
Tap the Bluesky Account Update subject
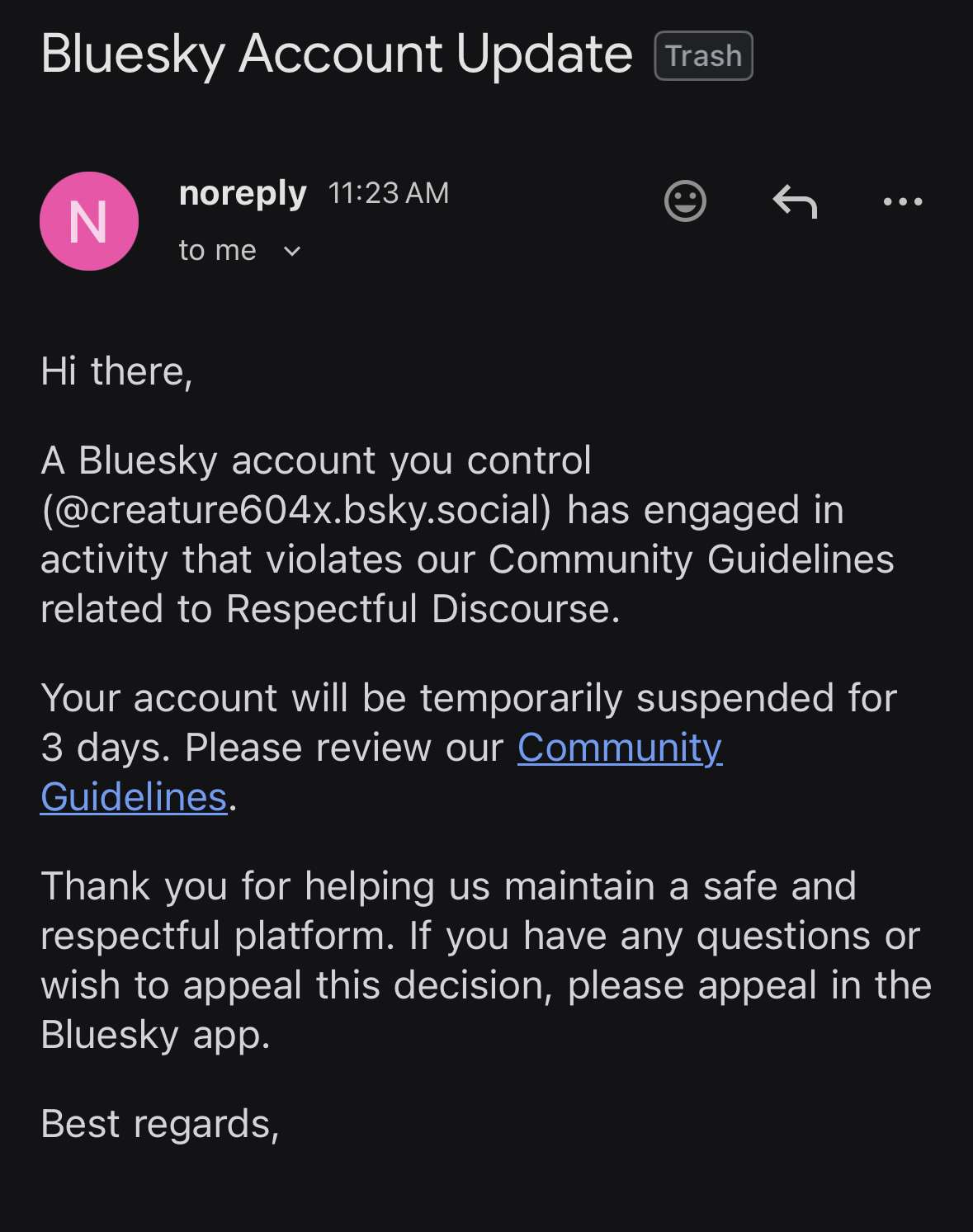(x=337, y=54)
